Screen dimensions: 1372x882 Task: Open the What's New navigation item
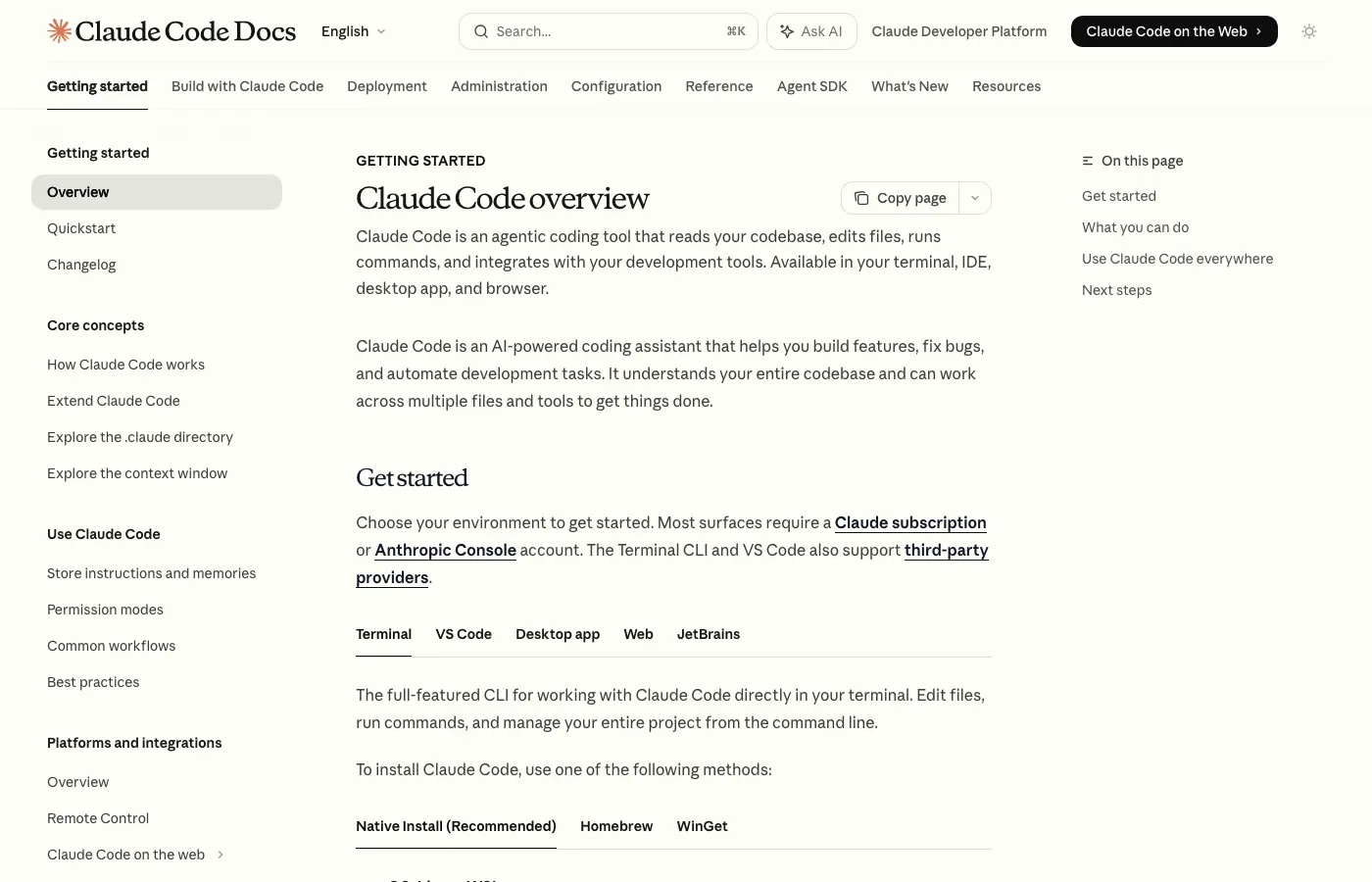point(909,86)
